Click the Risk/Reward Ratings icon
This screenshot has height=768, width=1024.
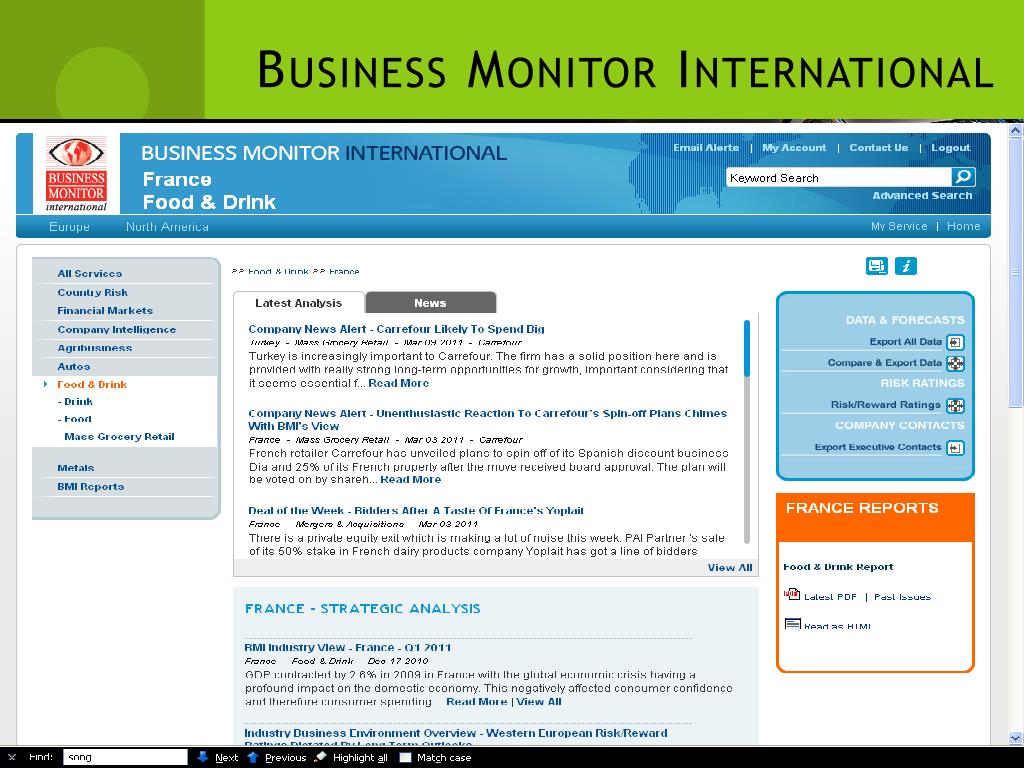955,406
